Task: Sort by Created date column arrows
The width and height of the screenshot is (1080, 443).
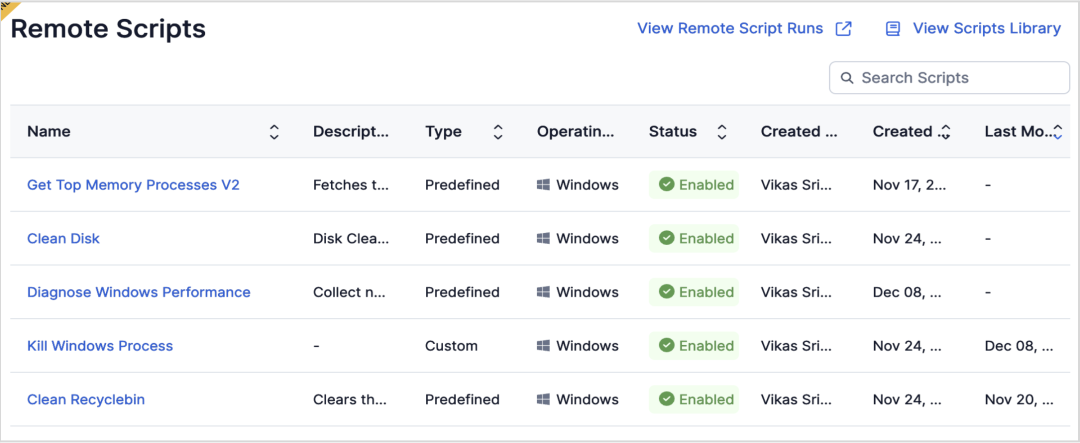Action: [x=945, y=132]
